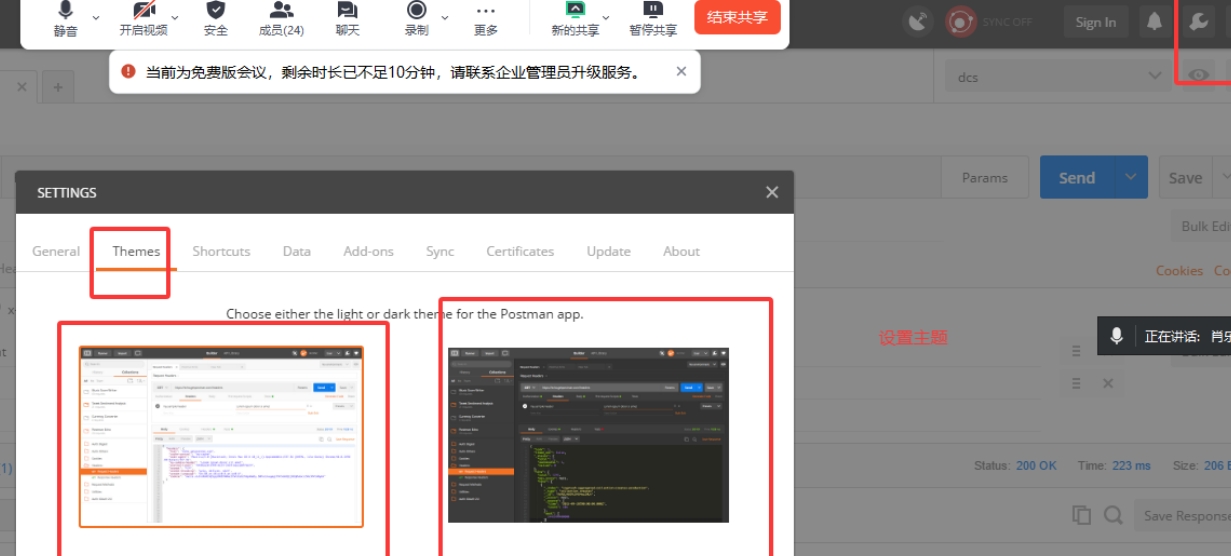Click the Params button

click(985, 177)
